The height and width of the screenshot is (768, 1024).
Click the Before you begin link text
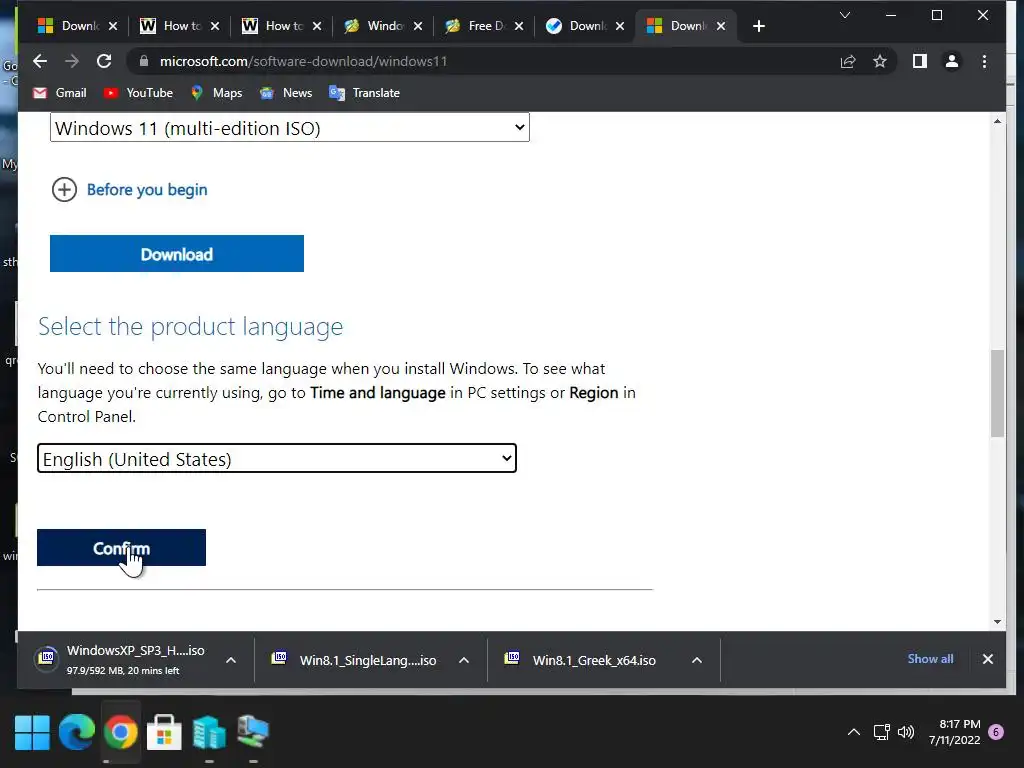[147, 190]
